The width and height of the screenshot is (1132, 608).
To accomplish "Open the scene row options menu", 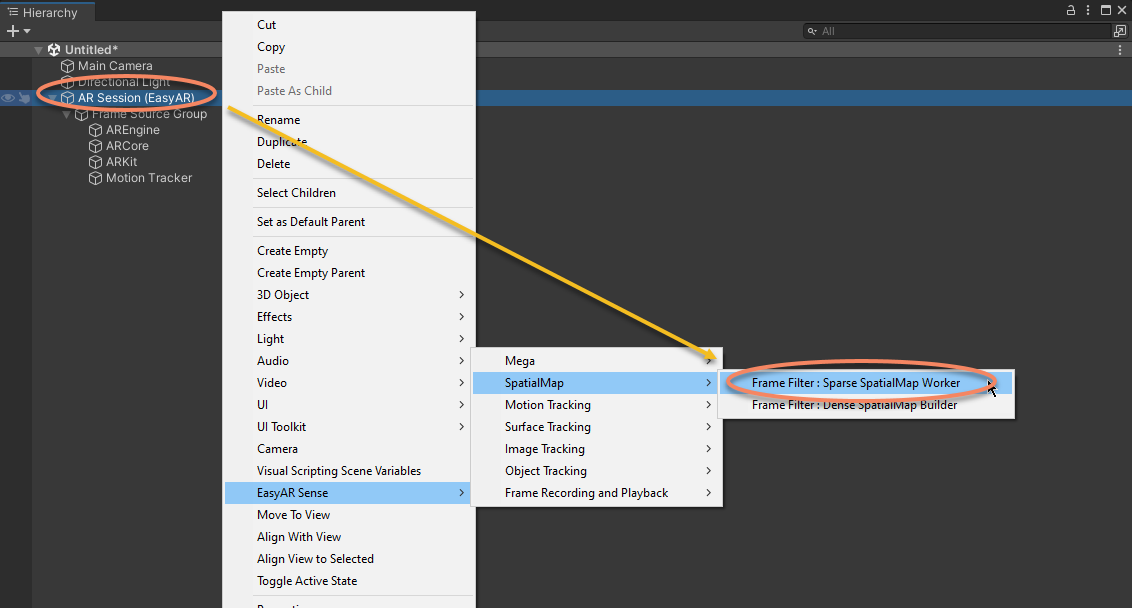I will (x=1120, y=50).
